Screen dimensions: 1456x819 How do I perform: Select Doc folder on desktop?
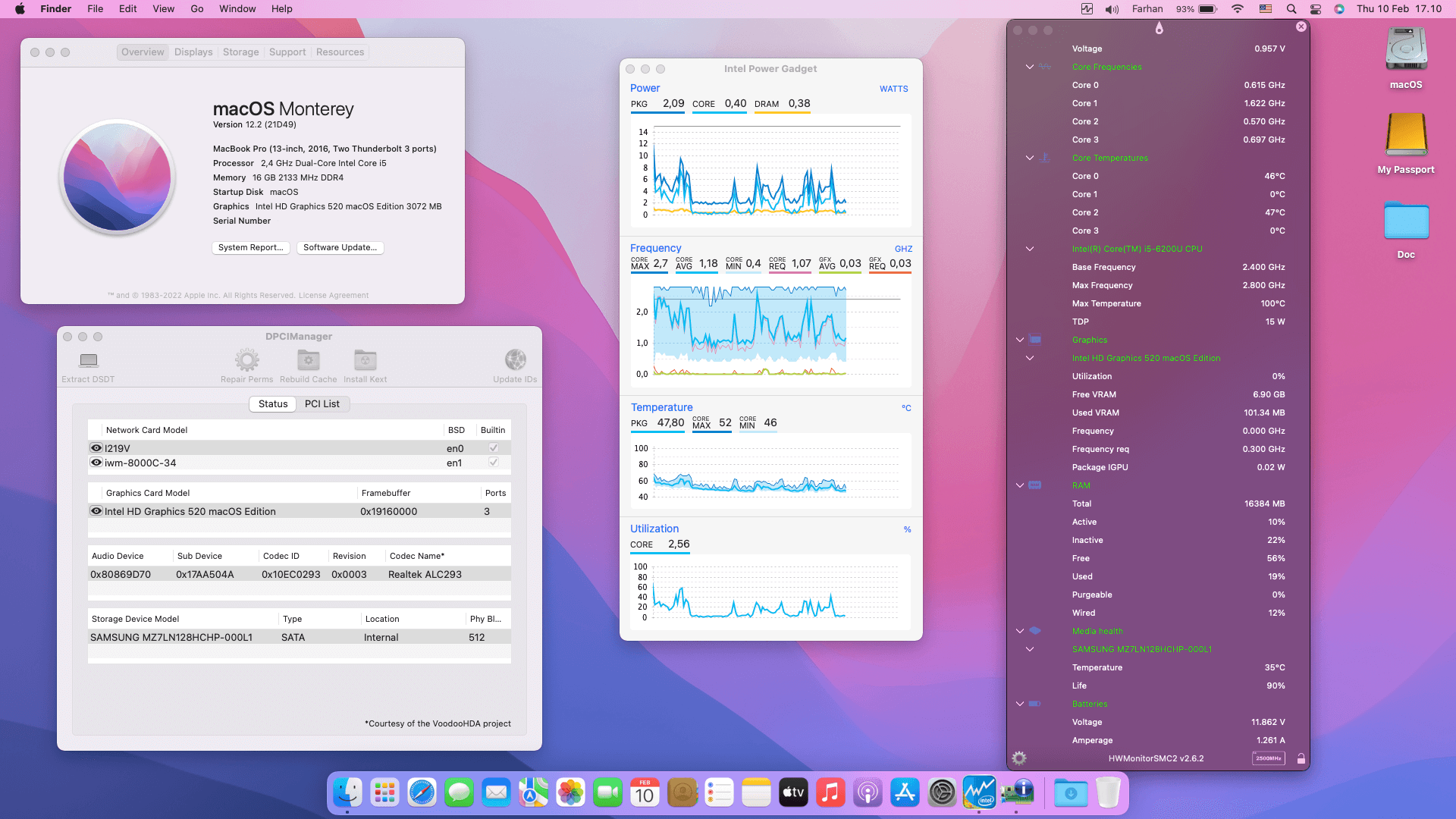[1406, 221]
